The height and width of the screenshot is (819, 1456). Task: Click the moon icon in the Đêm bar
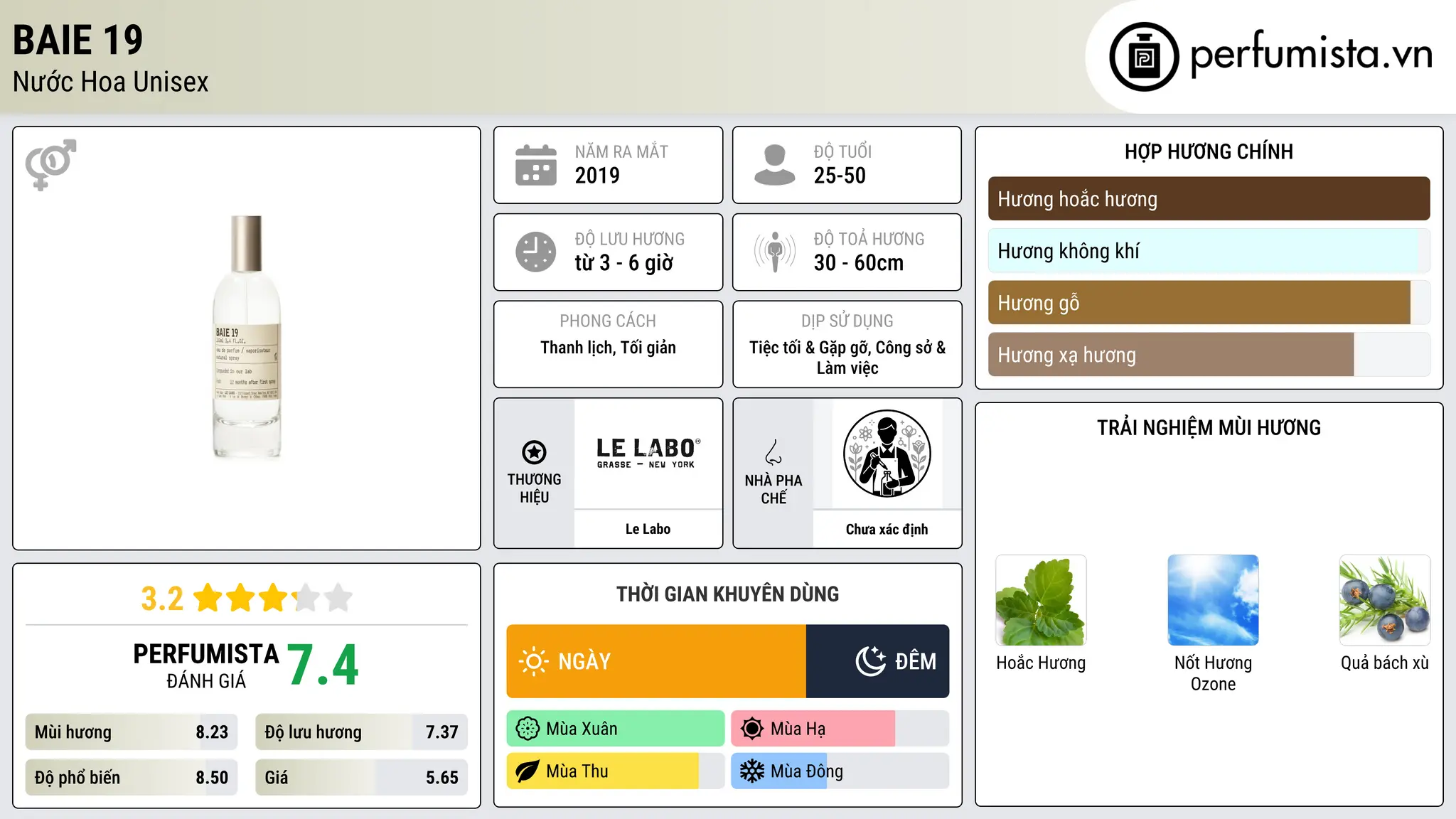871,661
